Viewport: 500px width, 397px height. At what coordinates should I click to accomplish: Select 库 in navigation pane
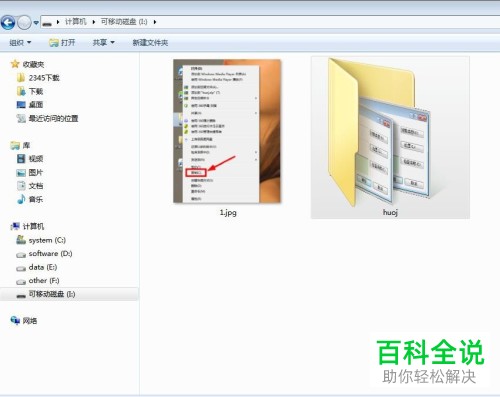(x=26, y=145)
